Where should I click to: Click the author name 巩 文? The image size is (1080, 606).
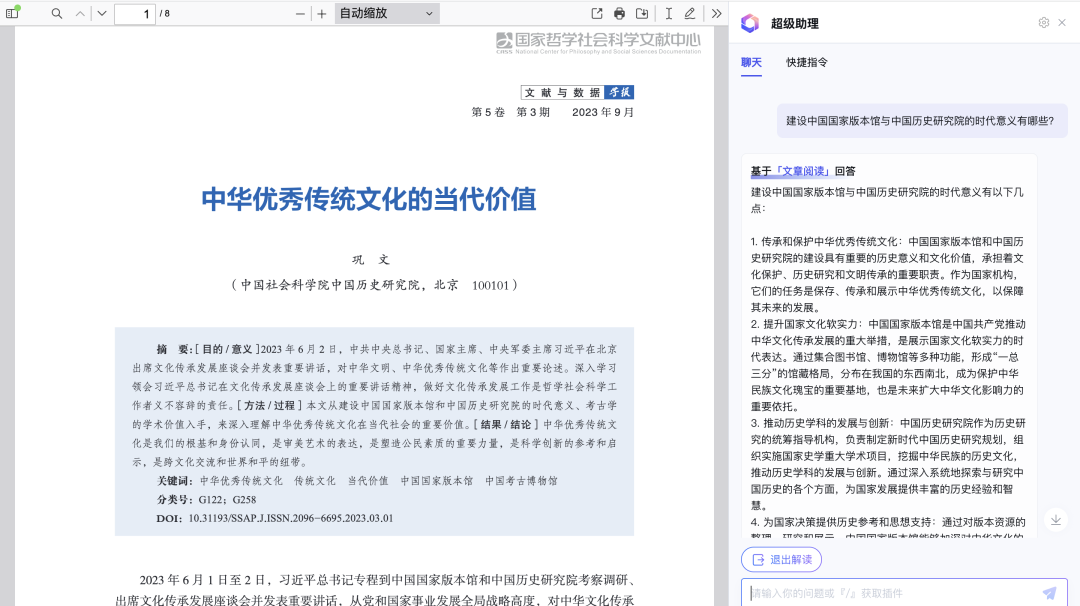[371, 260]
